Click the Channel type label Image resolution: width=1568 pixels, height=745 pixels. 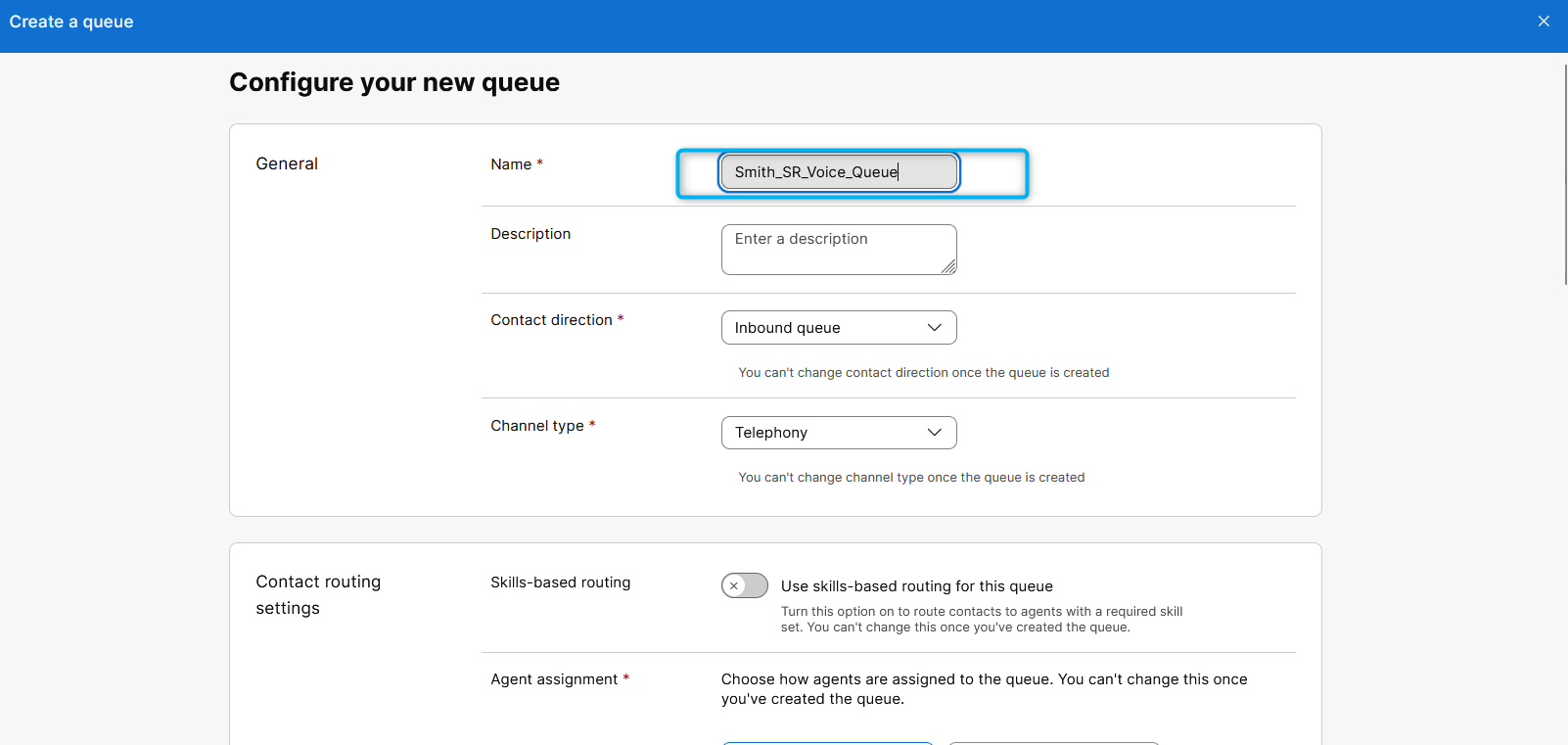click(x=537, y=426)
